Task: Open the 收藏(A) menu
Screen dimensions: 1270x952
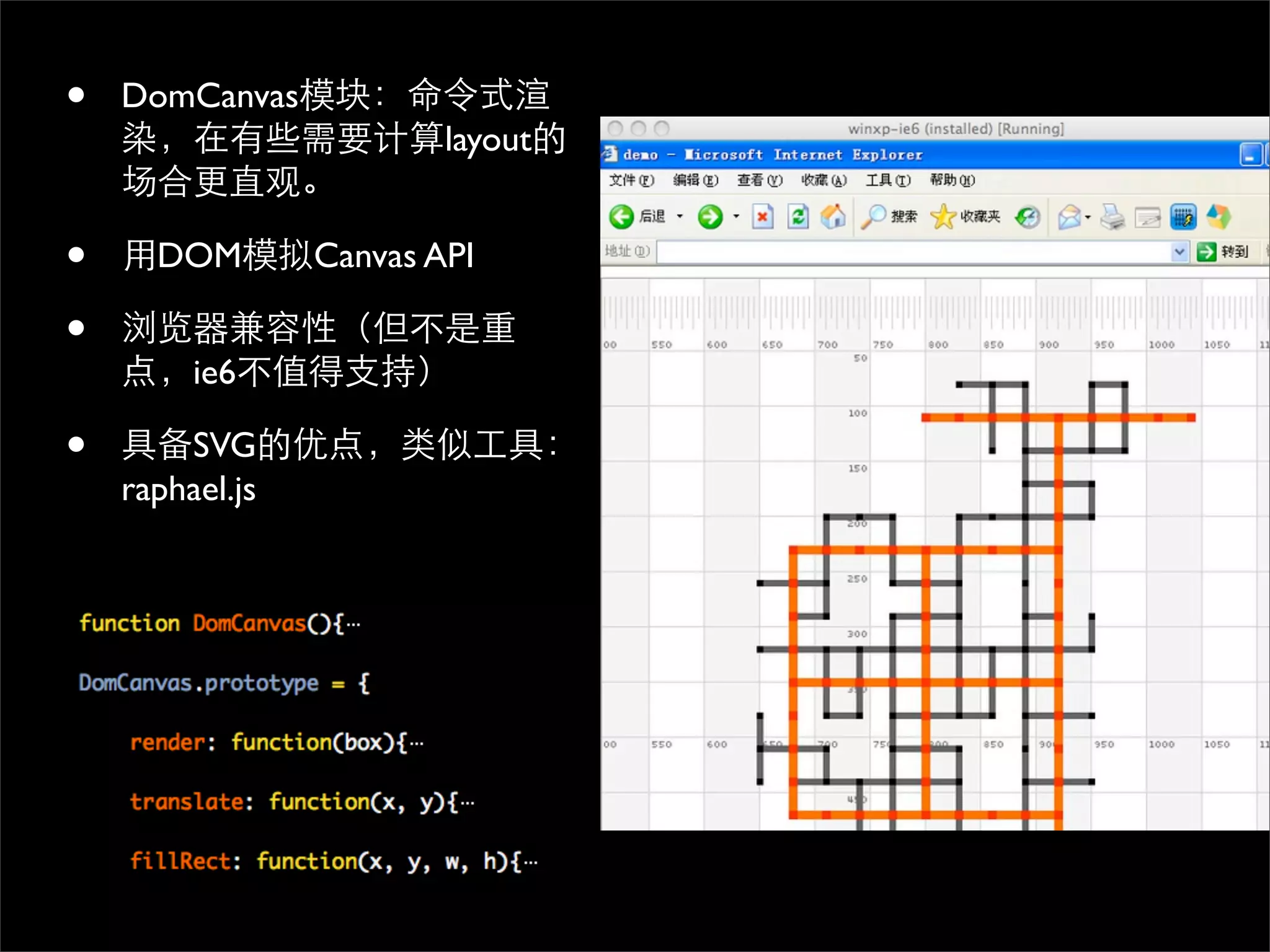Action: click(x=824, y=180)
